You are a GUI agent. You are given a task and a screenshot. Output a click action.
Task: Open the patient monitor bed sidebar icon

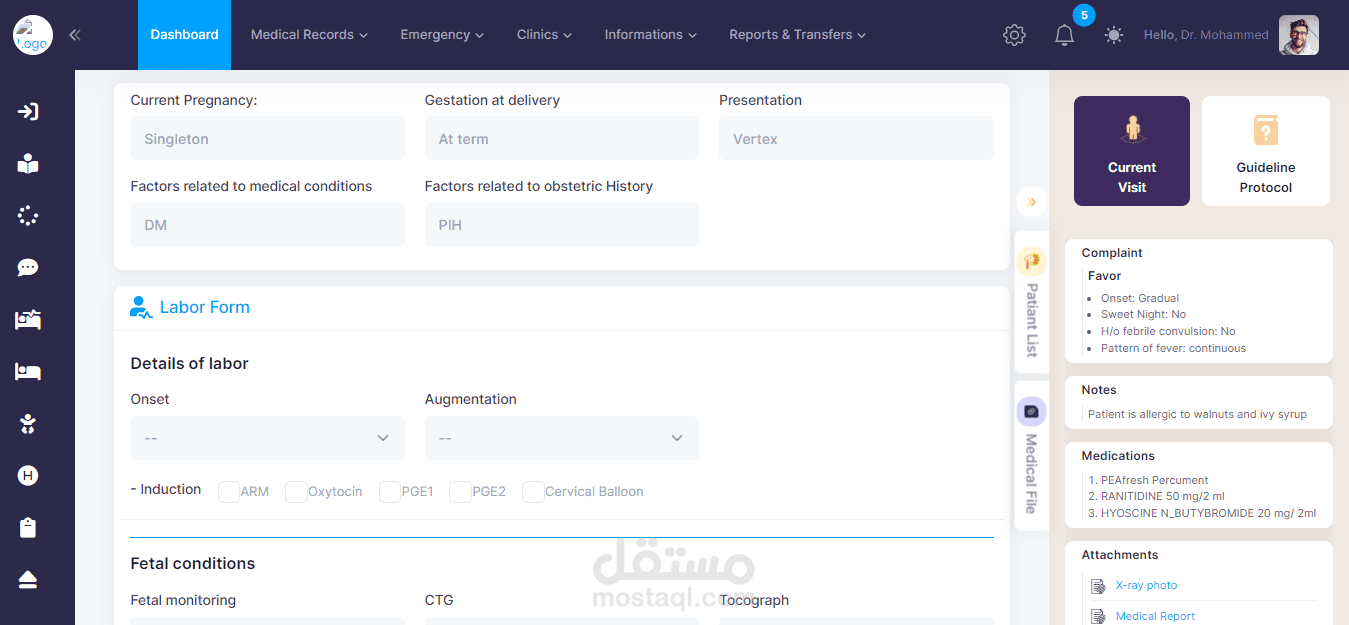pyautogui.click(x=28, y=320)
